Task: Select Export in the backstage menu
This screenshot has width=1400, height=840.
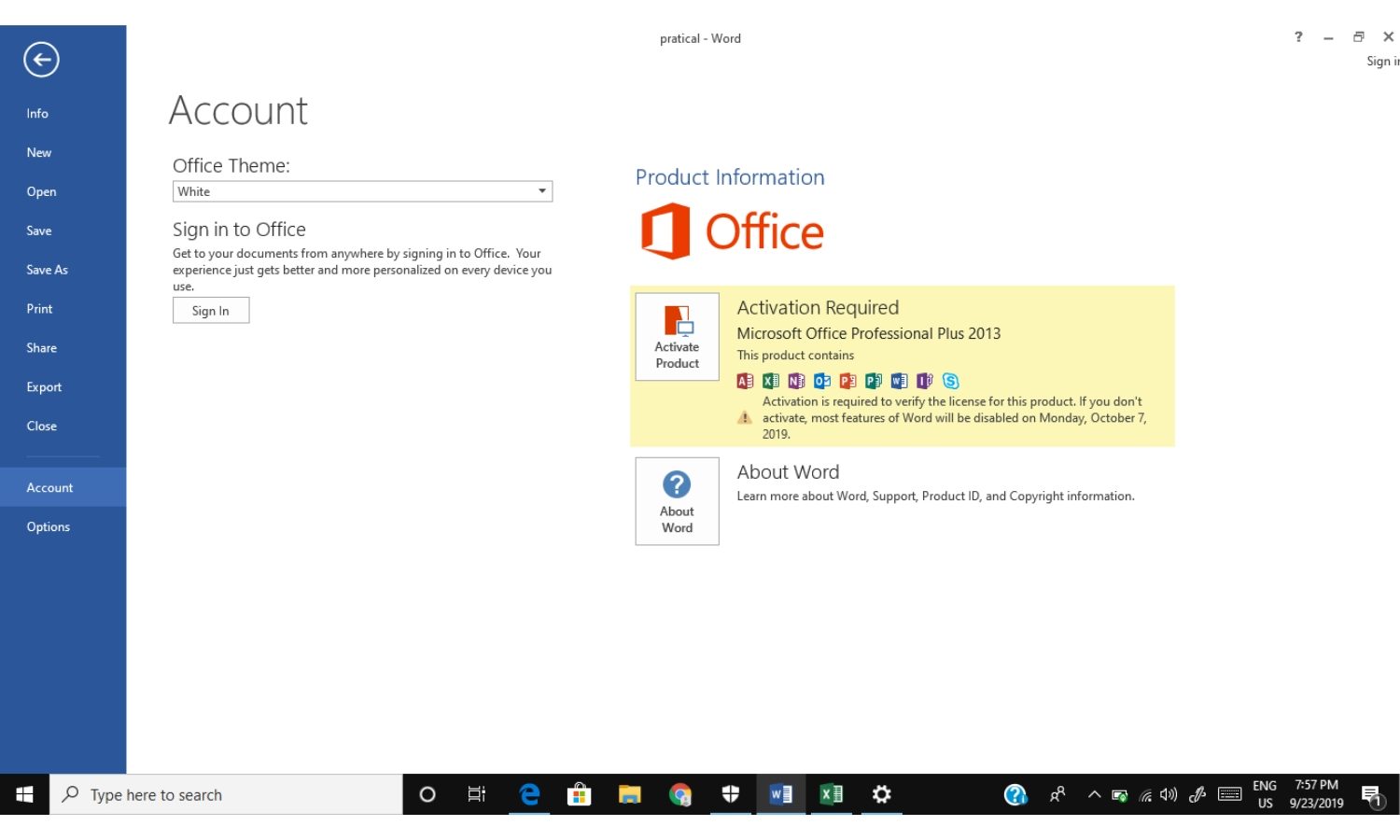Action: click(44, 387)
